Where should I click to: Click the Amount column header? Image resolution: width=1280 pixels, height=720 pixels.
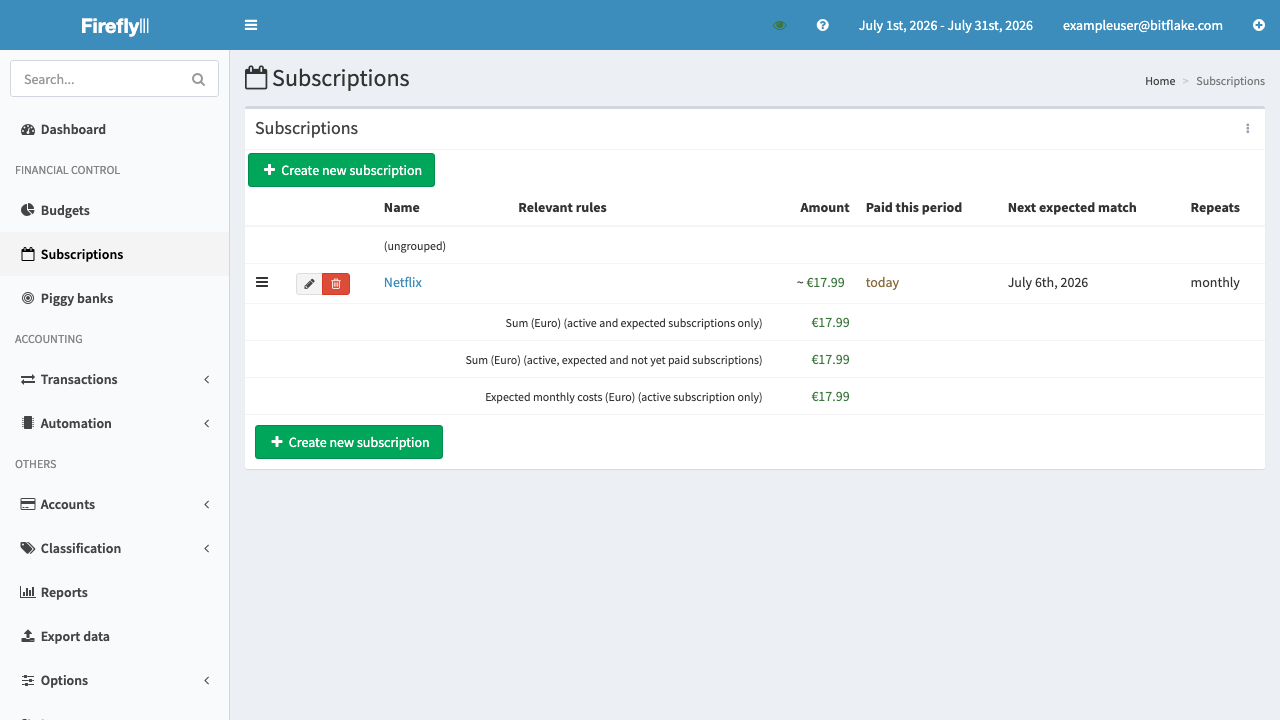(825, 208)
